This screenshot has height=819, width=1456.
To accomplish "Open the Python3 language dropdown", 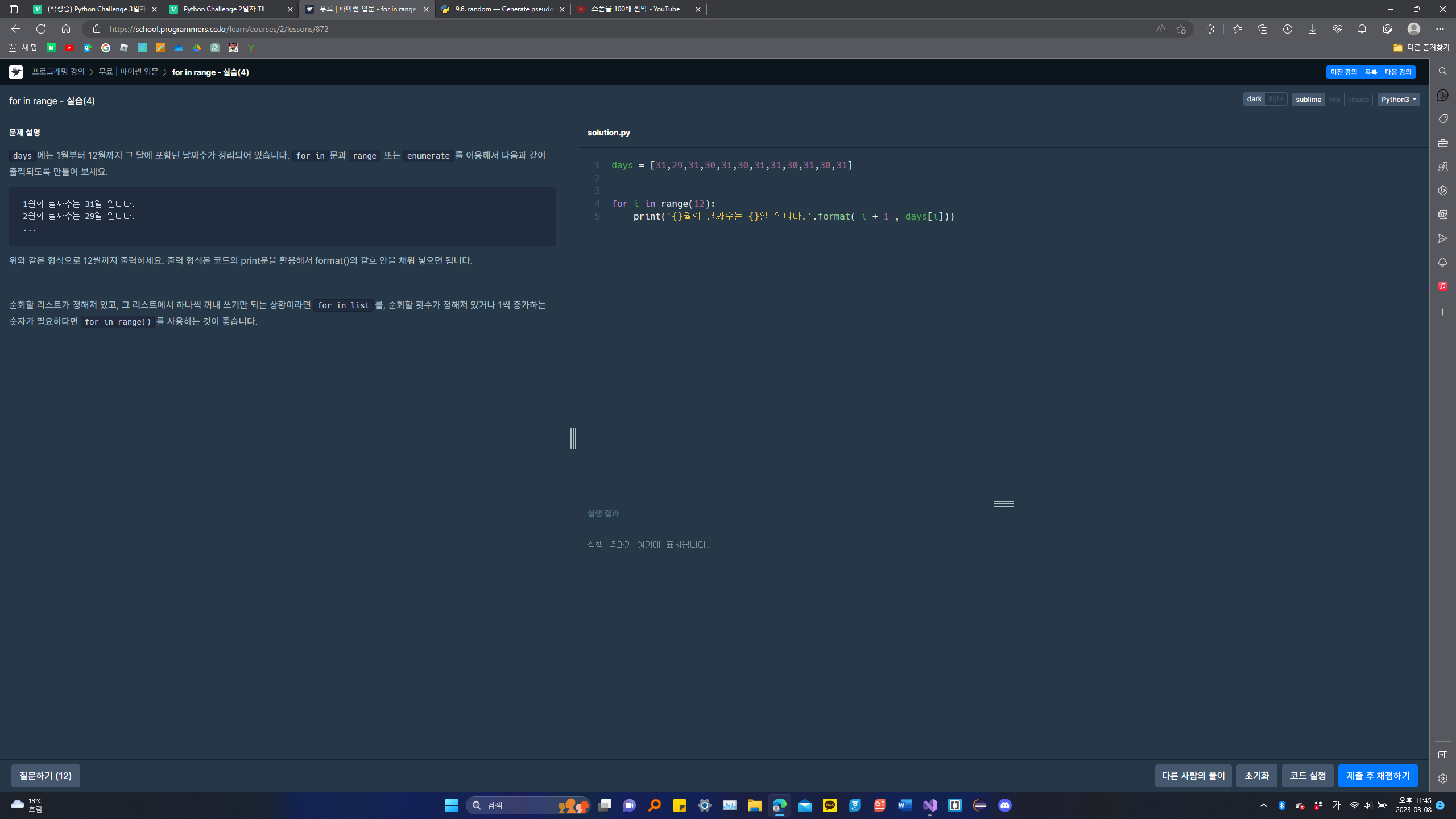I will pos(1398,100).
